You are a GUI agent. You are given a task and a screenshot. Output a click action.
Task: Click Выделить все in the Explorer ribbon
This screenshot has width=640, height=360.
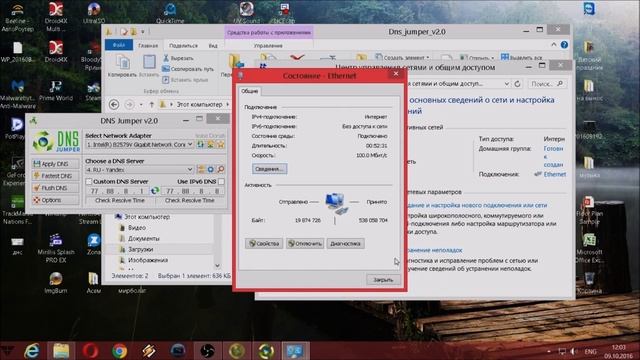522,58
